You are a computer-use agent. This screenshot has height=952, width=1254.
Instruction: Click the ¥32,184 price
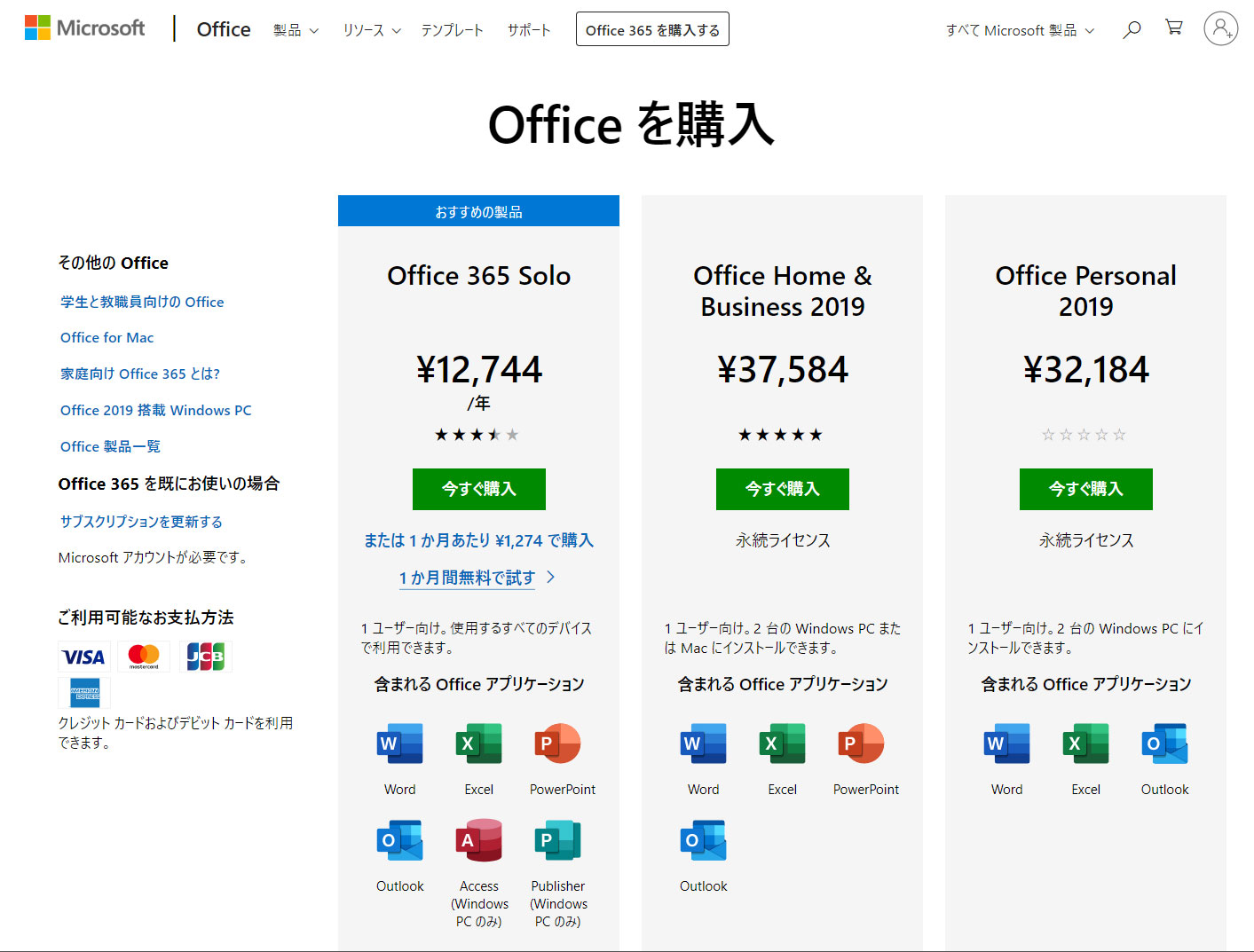1086,370
